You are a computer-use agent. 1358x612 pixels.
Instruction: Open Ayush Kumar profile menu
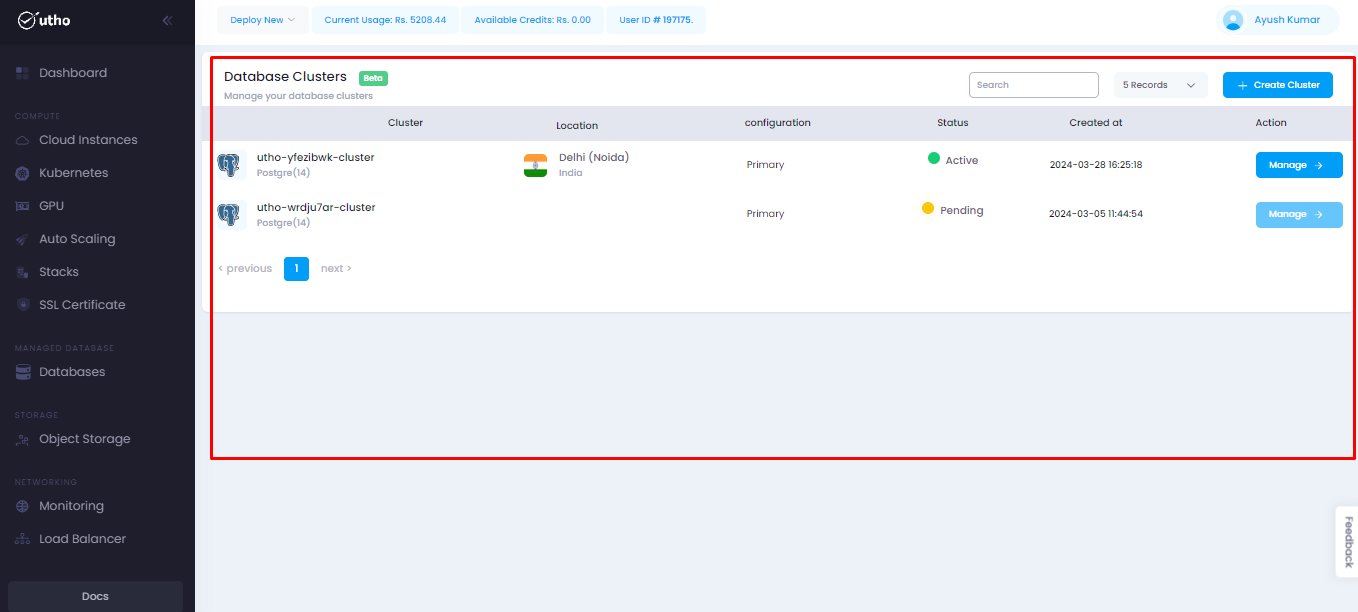click(1277, 20)
